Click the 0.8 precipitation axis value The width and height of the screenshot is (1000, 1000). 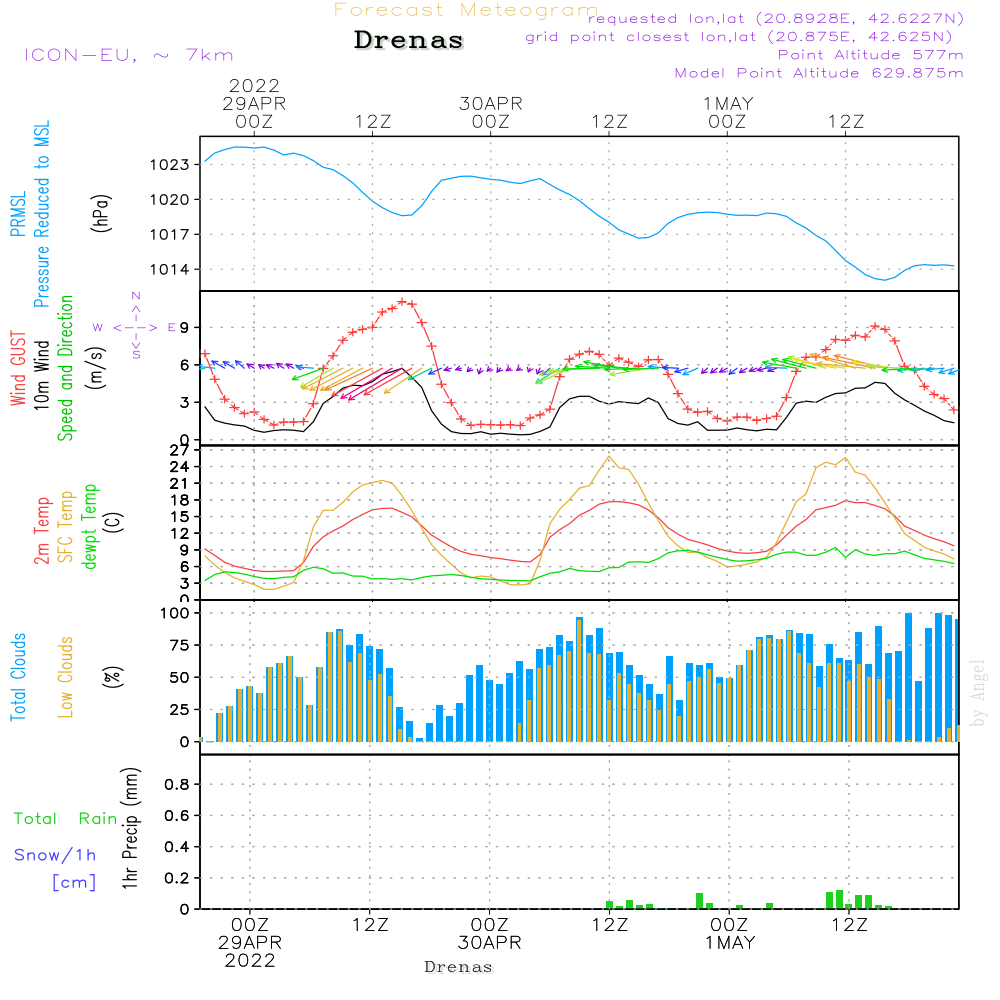pyautogui.click(x=177, y=784)
